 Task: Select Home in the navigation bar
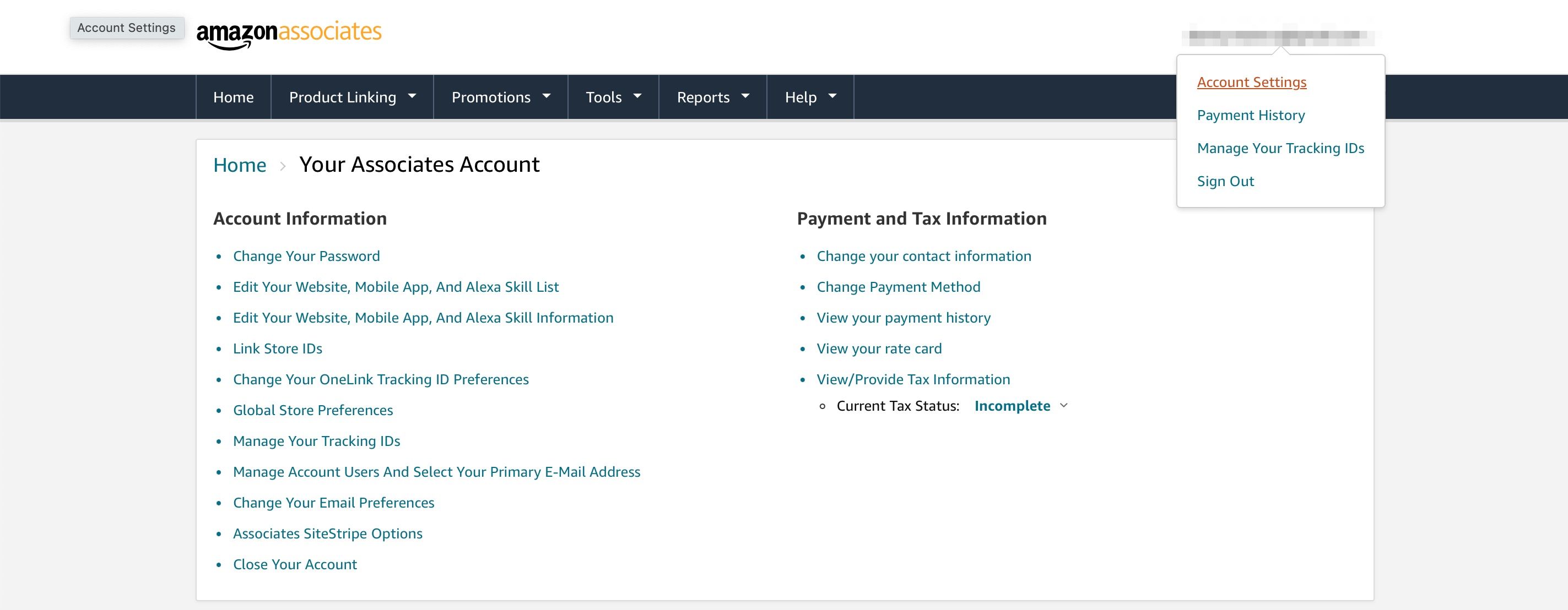click(x=233, y=96)
